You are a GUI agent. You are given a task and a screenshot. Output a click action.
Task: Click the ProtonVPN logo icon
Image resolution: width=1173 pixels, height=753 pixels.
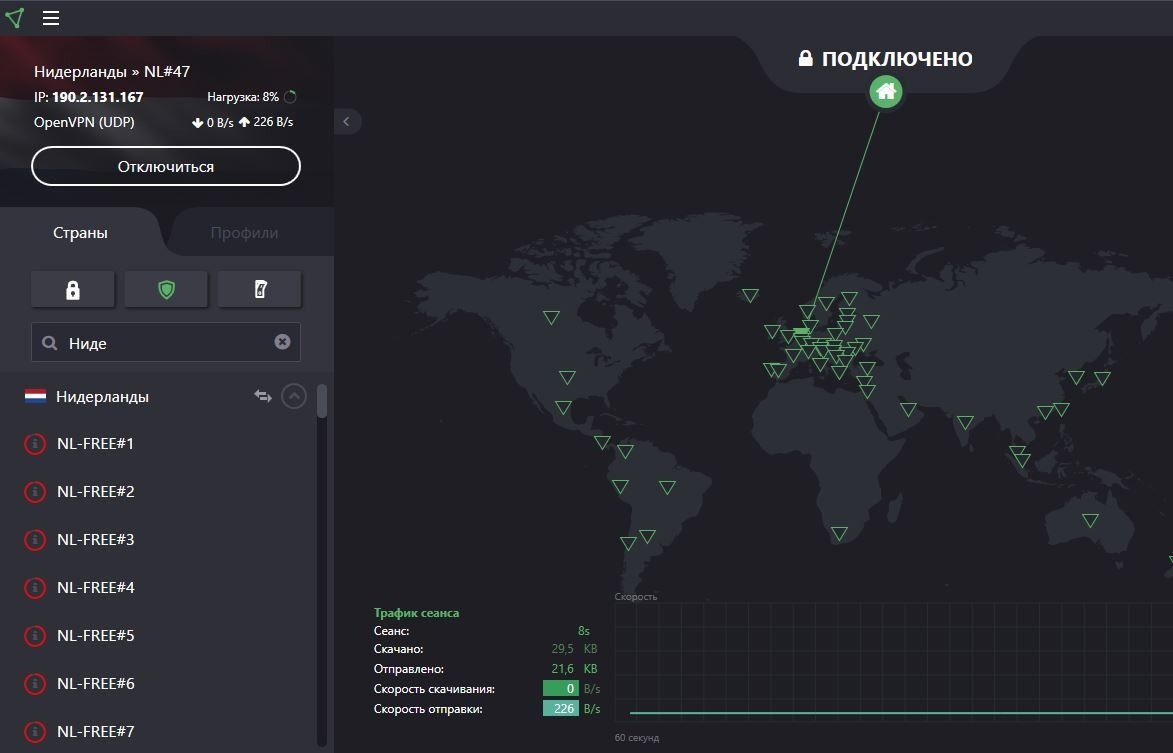[15, 18]
